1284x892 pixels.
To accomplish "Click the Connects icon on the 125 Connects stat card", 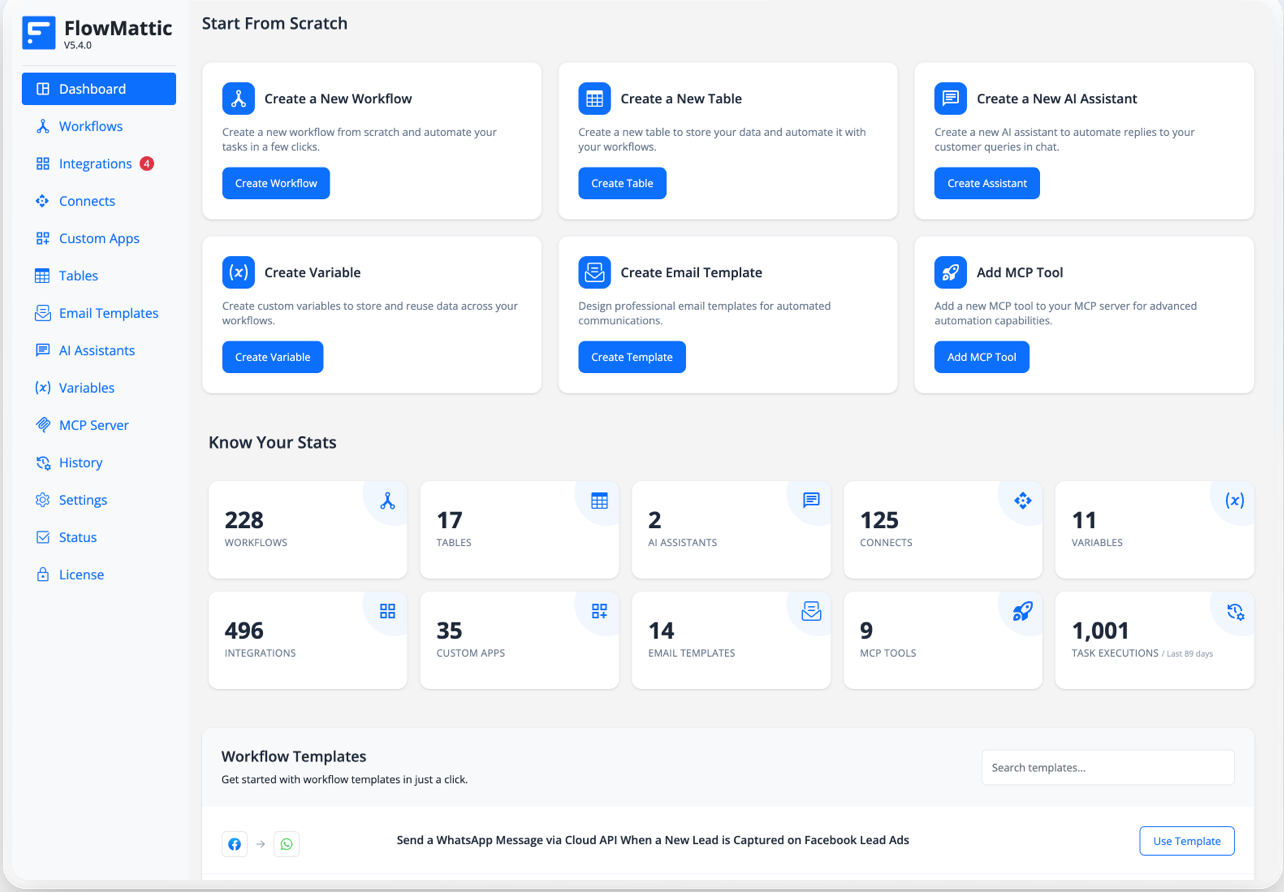I will pyautogui.click(x=1022, y=501).
